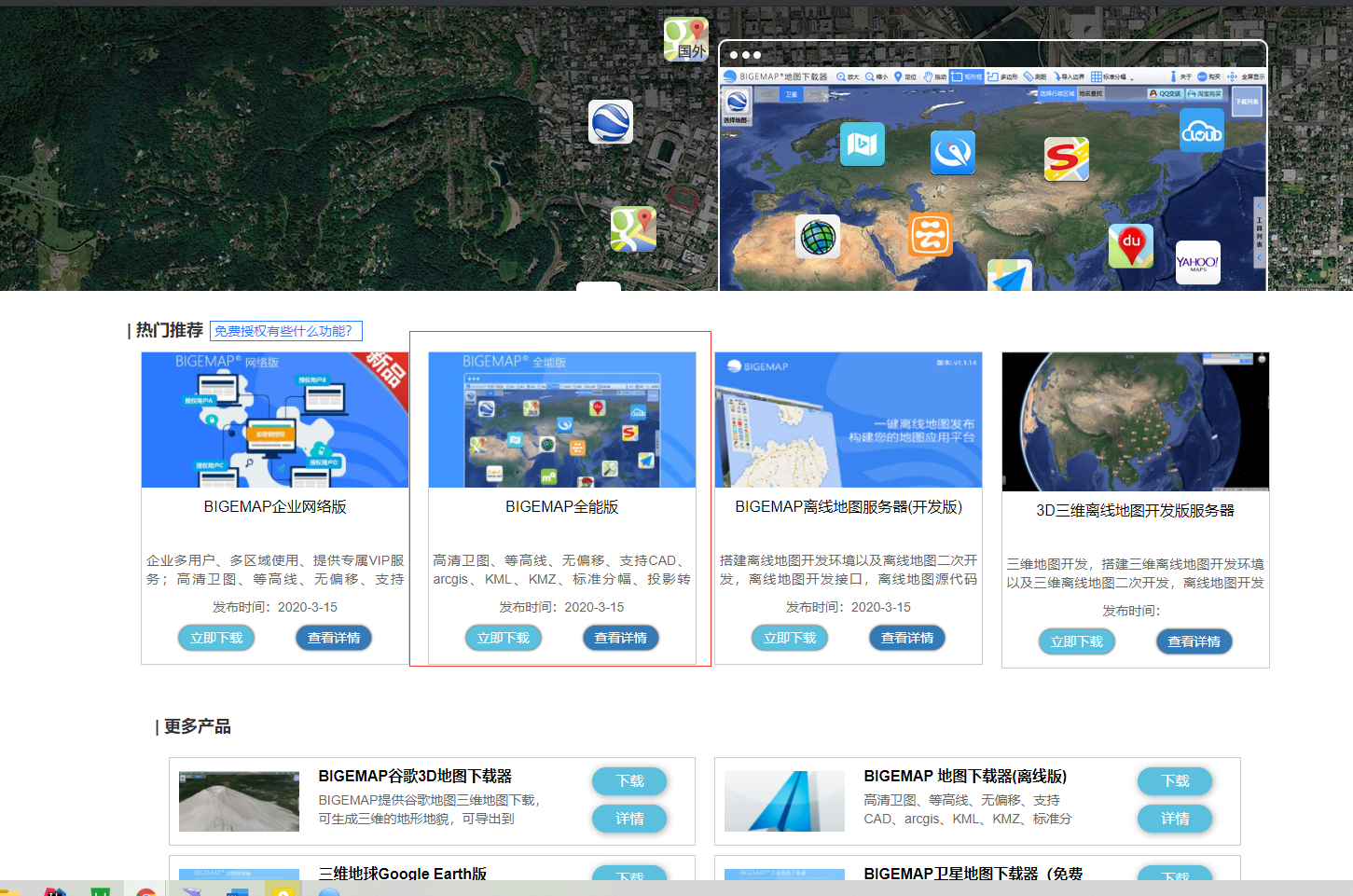
Task: Open the 免费授权有些什么功能? link
Action: tap(286, 331)
